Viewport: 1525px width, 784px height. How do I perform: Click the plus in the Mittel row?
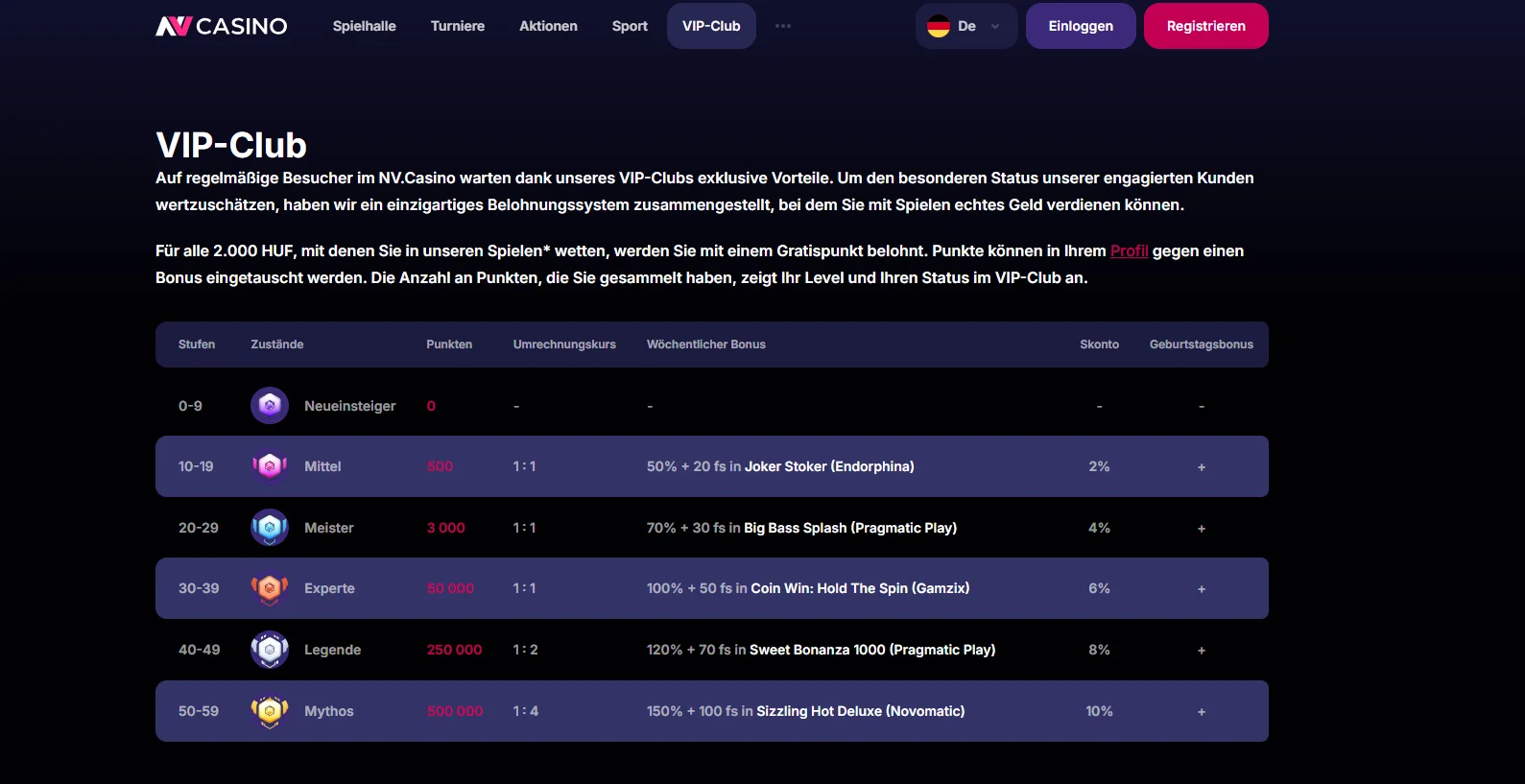(x=1202, y=467)
